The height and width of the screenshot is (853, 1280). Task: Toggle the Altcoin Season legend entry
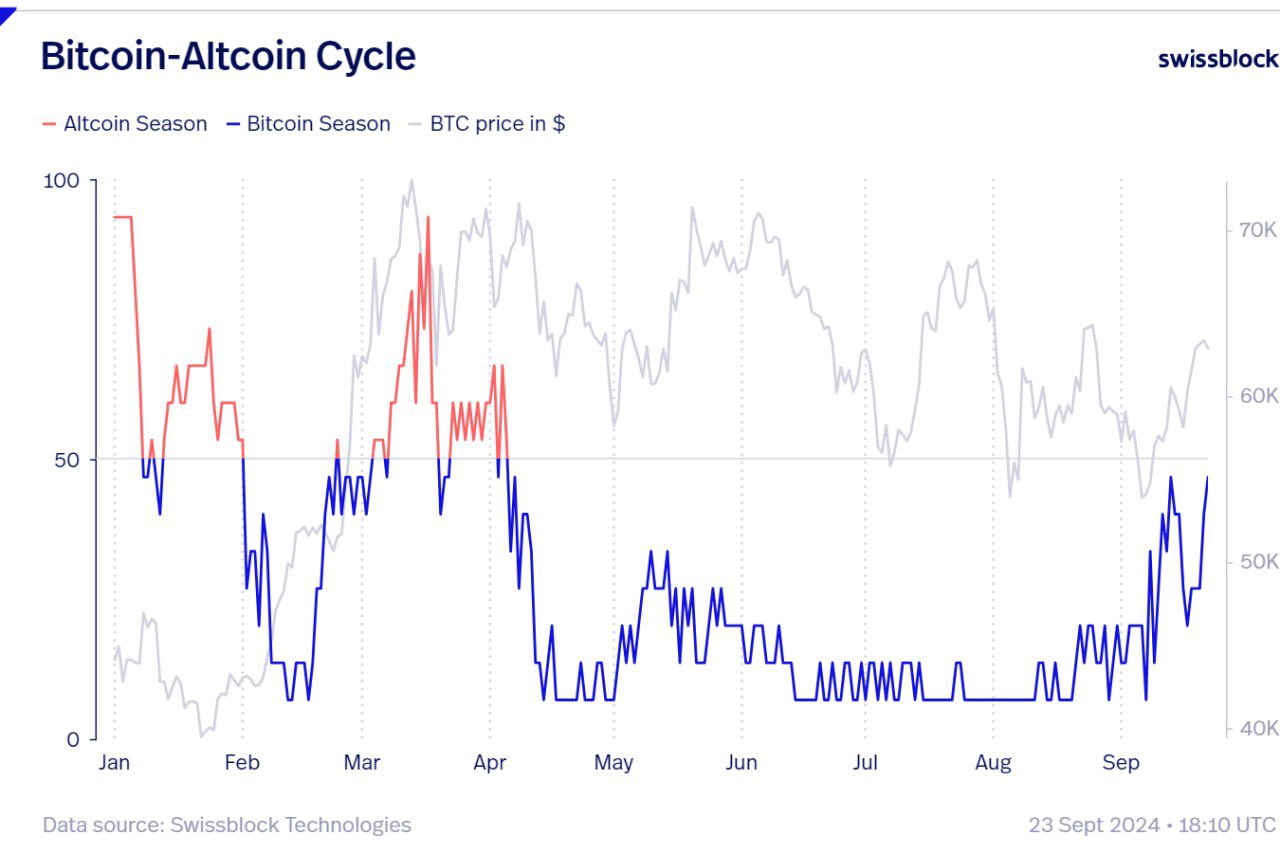tap(135, 124)
